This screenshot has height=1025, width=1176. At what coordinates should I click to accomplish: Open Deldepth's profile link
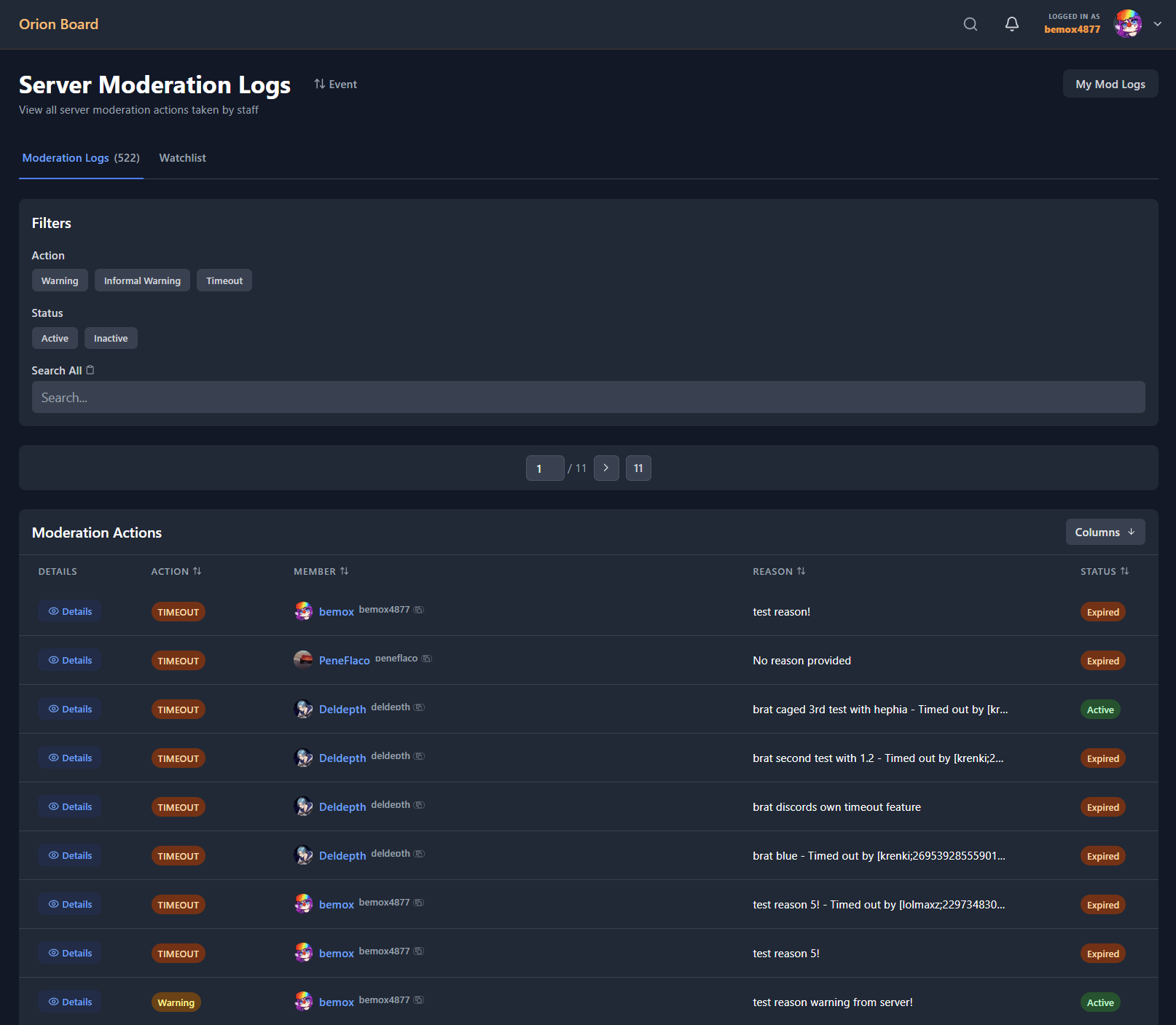point(342,709)
